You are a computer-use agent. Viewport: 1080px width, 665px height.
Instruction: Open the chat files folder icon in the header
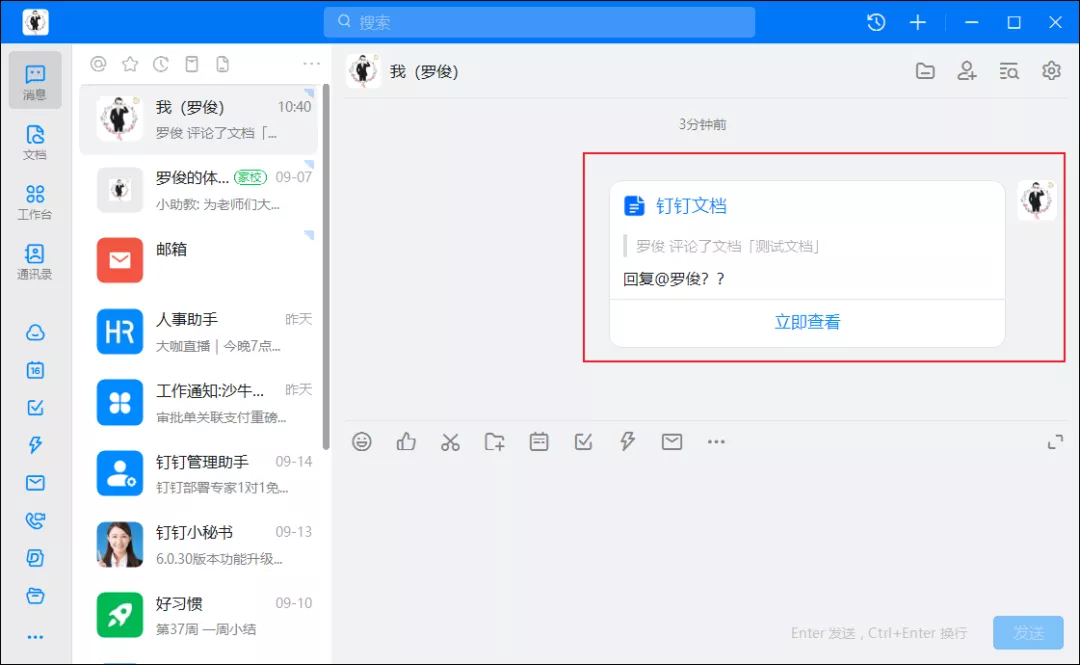point(925,71)
